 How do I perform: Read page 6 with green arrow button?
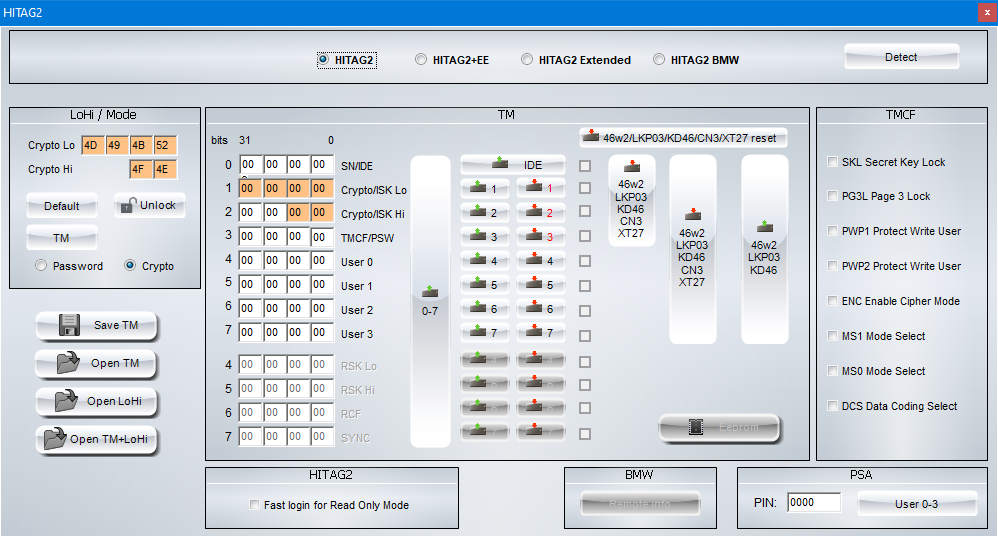(x=484, y=309)
